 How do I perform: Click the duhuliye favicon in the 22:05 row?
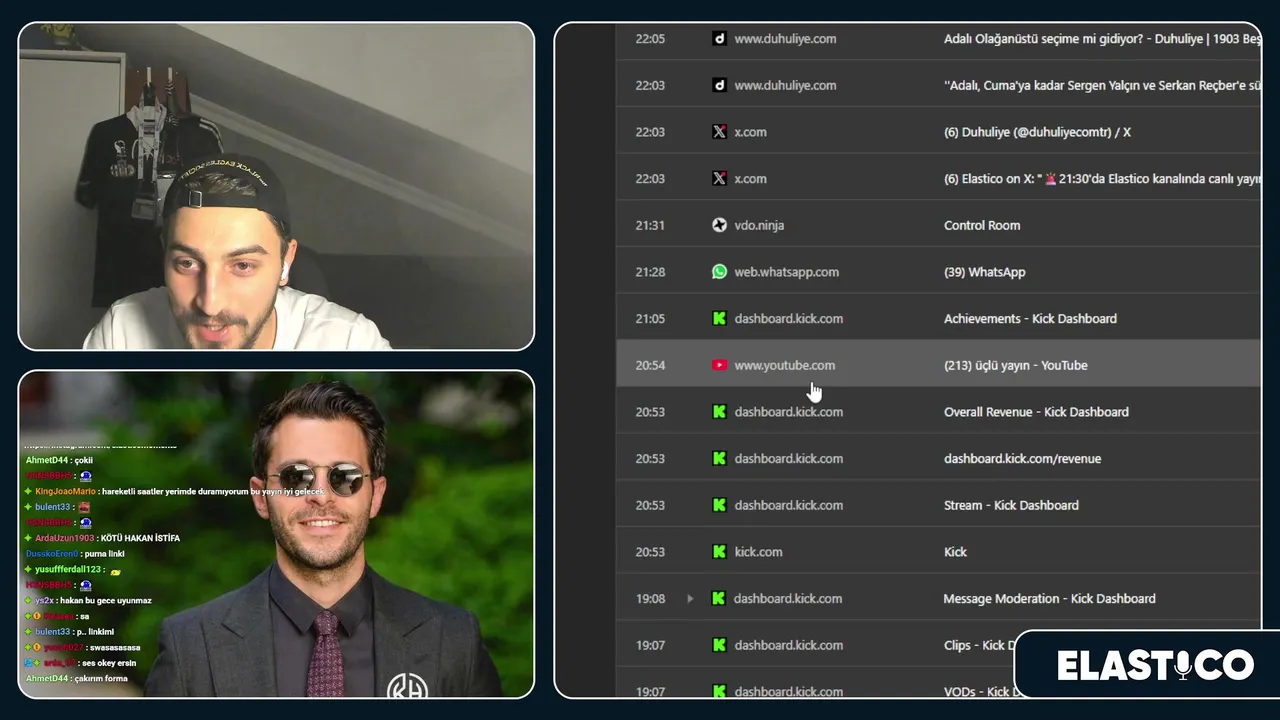click(x=719, y=39)
